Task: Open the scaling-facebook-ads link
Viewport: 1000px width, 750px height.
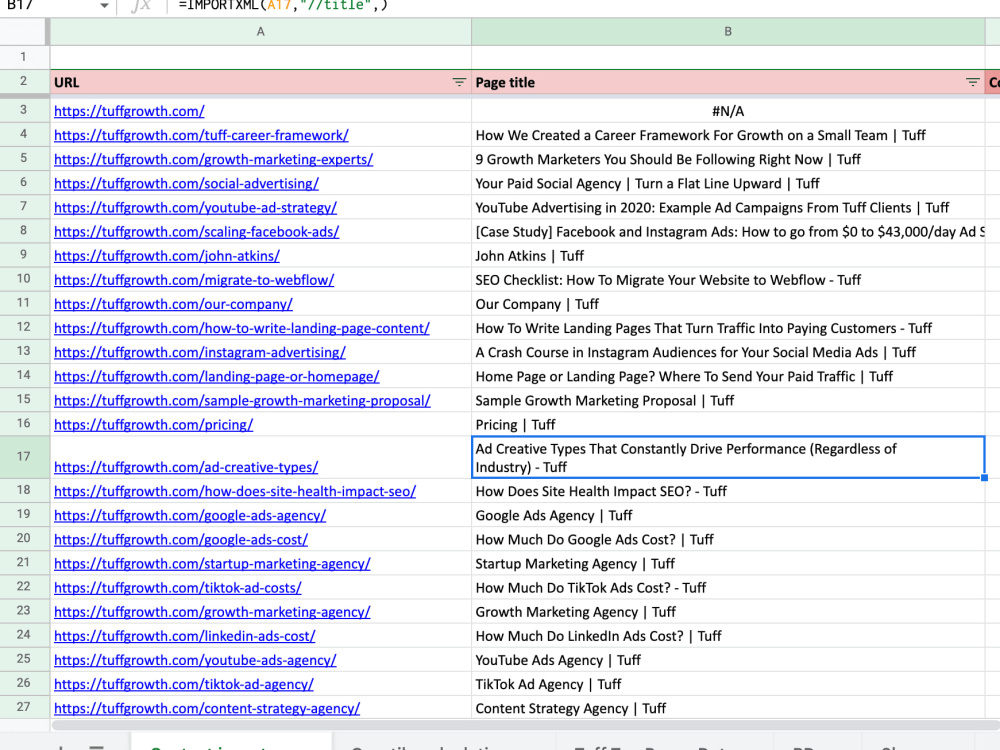Action: tap(196, 232)
